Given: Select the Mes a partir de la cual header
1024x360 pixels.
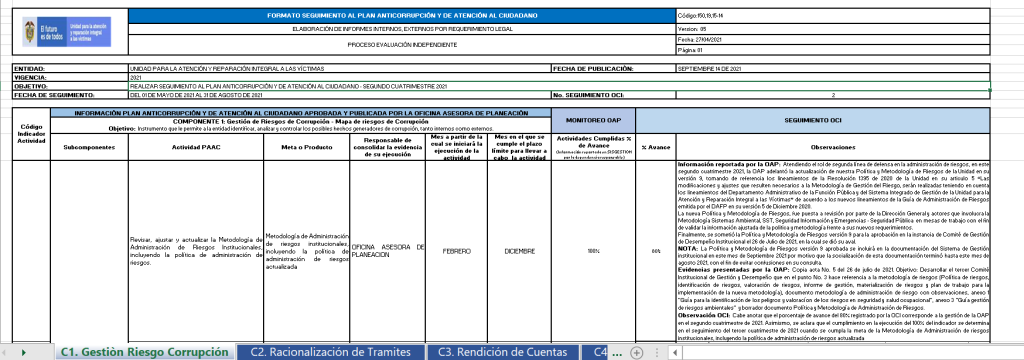Looking at the screenshot, I should (x=456, y=147).
